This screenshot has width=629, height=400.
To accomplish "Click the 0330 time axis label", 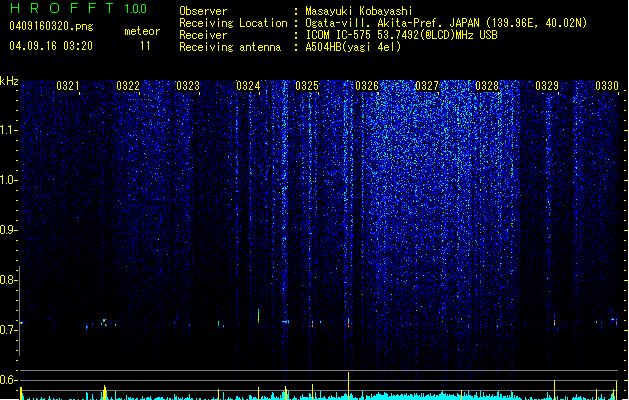I will [x=607, y=85].
